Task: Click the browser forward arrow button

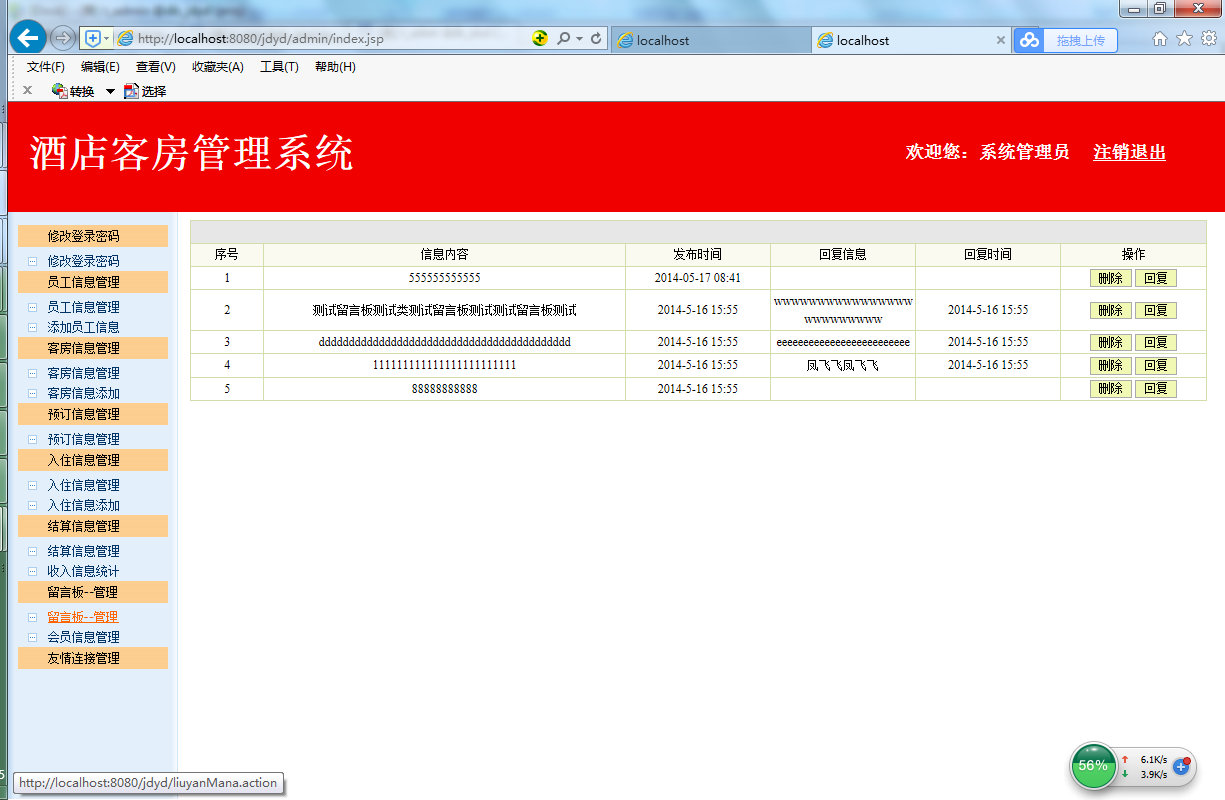Action: tap(62, 39)
